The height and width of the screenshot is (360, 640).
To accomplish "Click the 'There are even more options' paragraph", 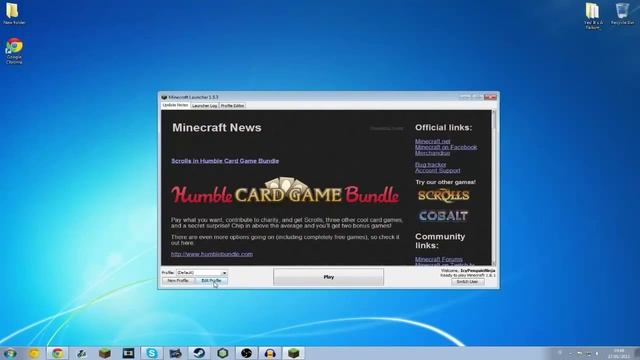I will click(x=285, y=240).
